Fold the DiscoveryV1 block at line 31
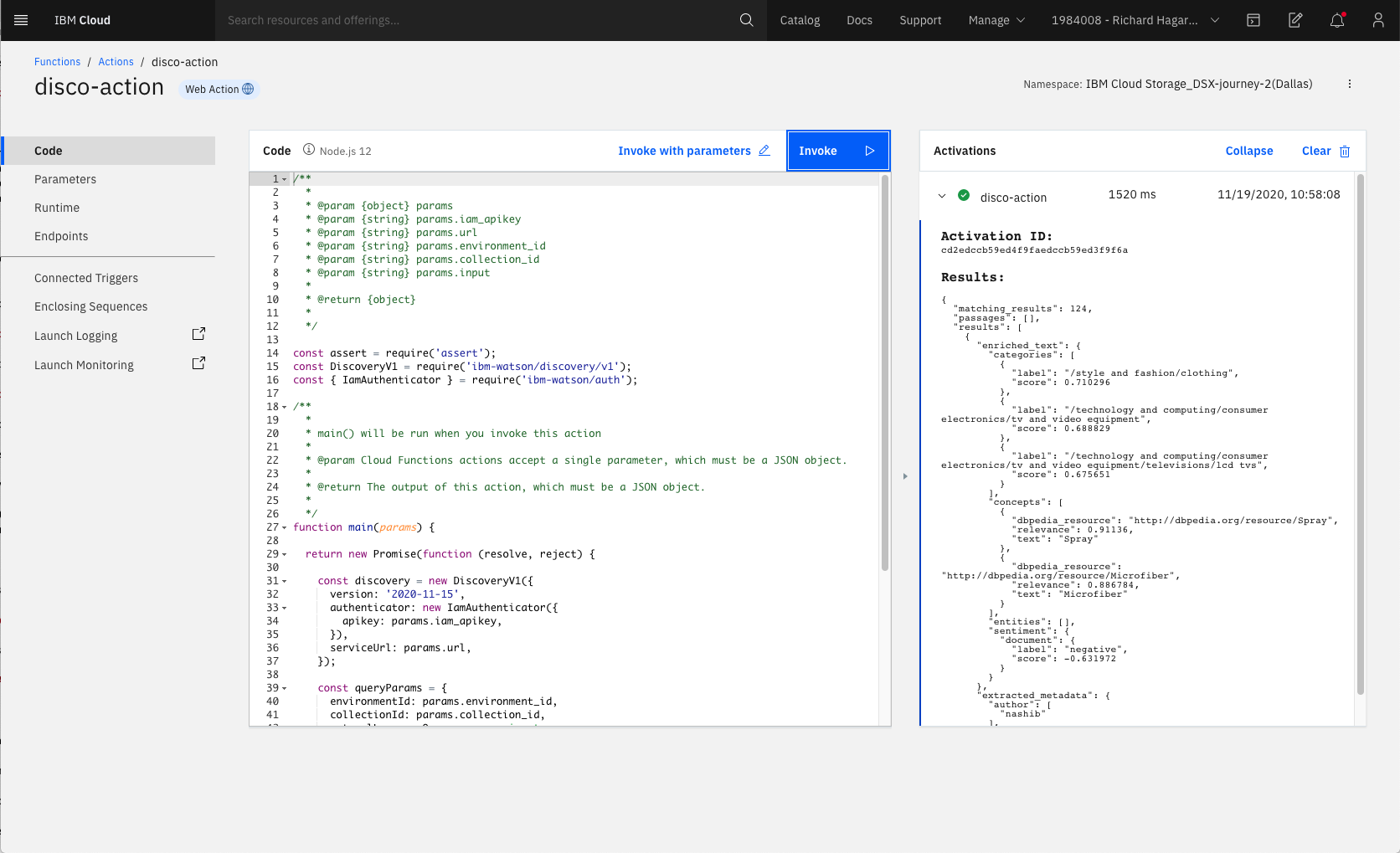The width and height of the screenshot is (1400, 853). click(285, 581)
